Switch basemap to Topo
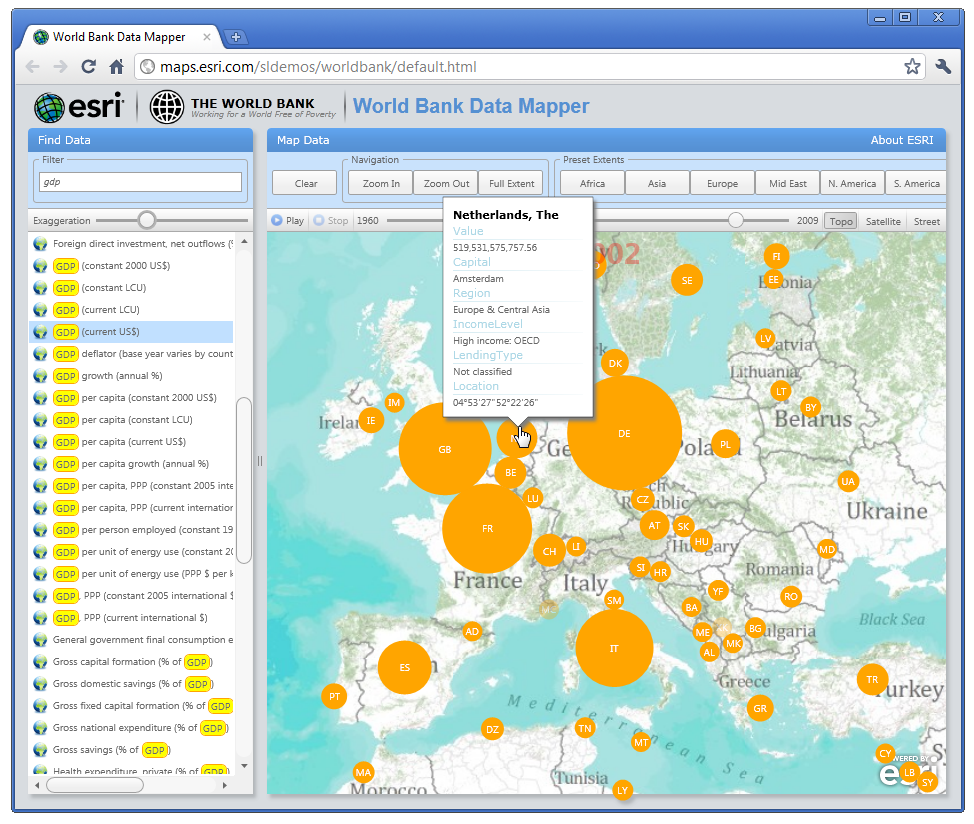 [840, 221]
